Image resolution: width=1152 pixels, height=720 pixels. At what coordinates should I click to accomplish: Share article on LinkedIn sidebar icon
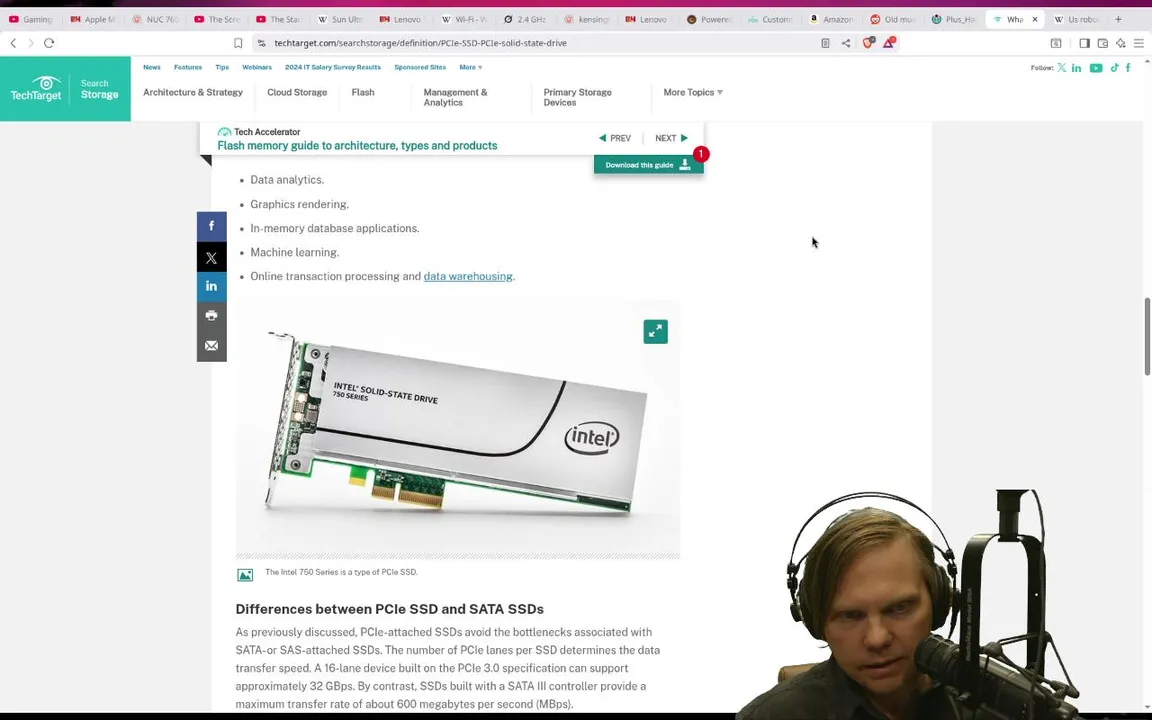click(212, 287)
